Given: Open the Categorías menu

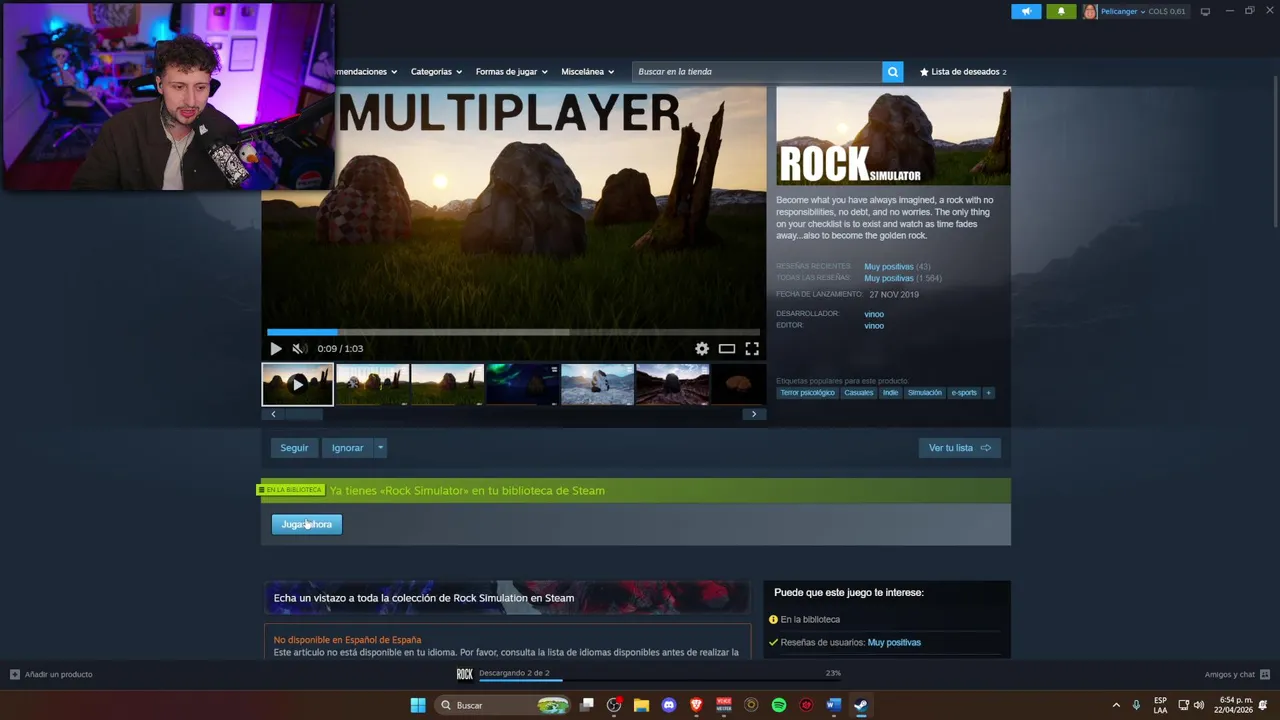Looking at the screenshot, I should [436, 72].
